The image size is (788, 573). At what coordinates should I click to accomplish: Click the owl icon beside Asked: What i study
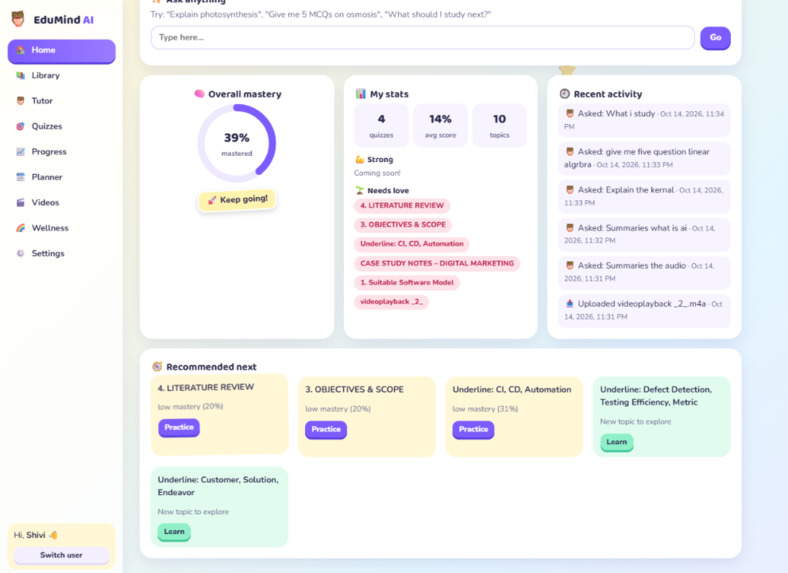click(x=570, y=114)
